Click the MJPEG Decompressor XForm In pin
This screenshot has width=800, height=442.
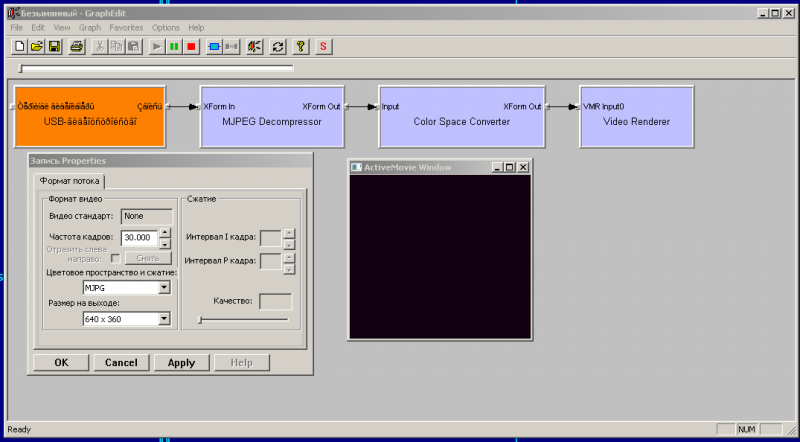click(x=219, y=107)
